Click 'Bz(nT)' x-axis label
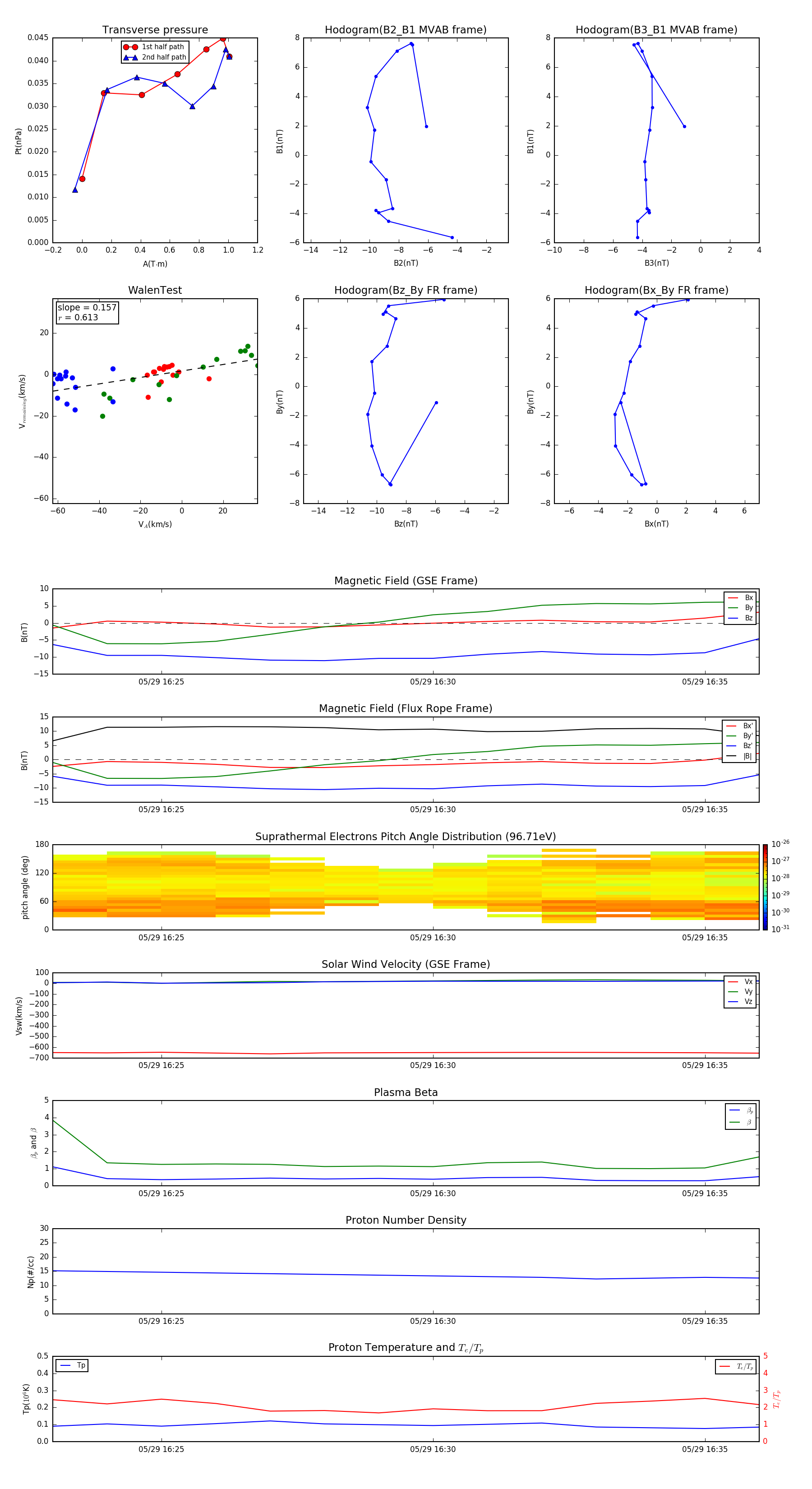This screenshot has width=812, height=1489. coord(406,524)
